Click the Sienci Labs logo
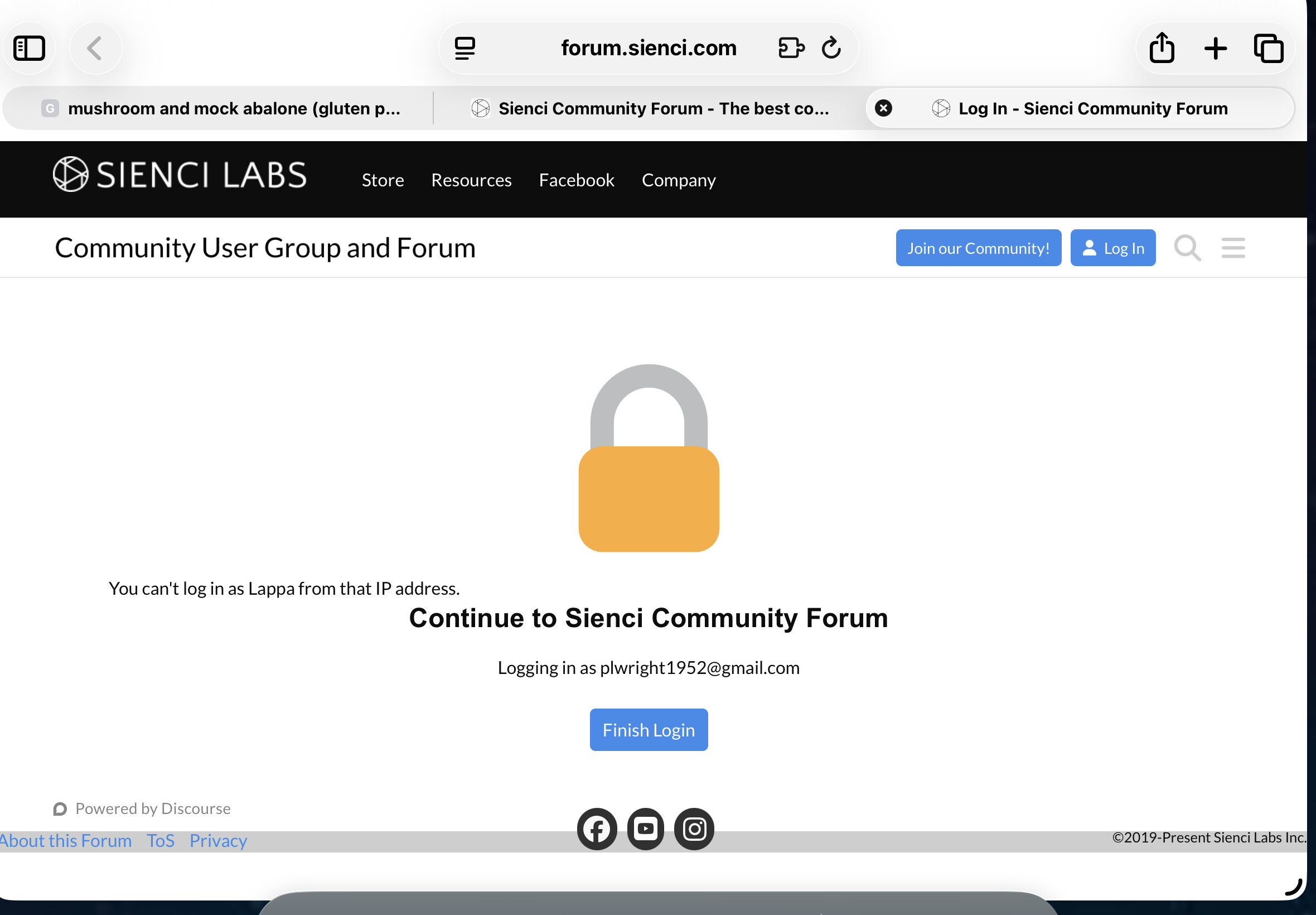This screenshot has height=915, width=1316. (x=180, y=174)
